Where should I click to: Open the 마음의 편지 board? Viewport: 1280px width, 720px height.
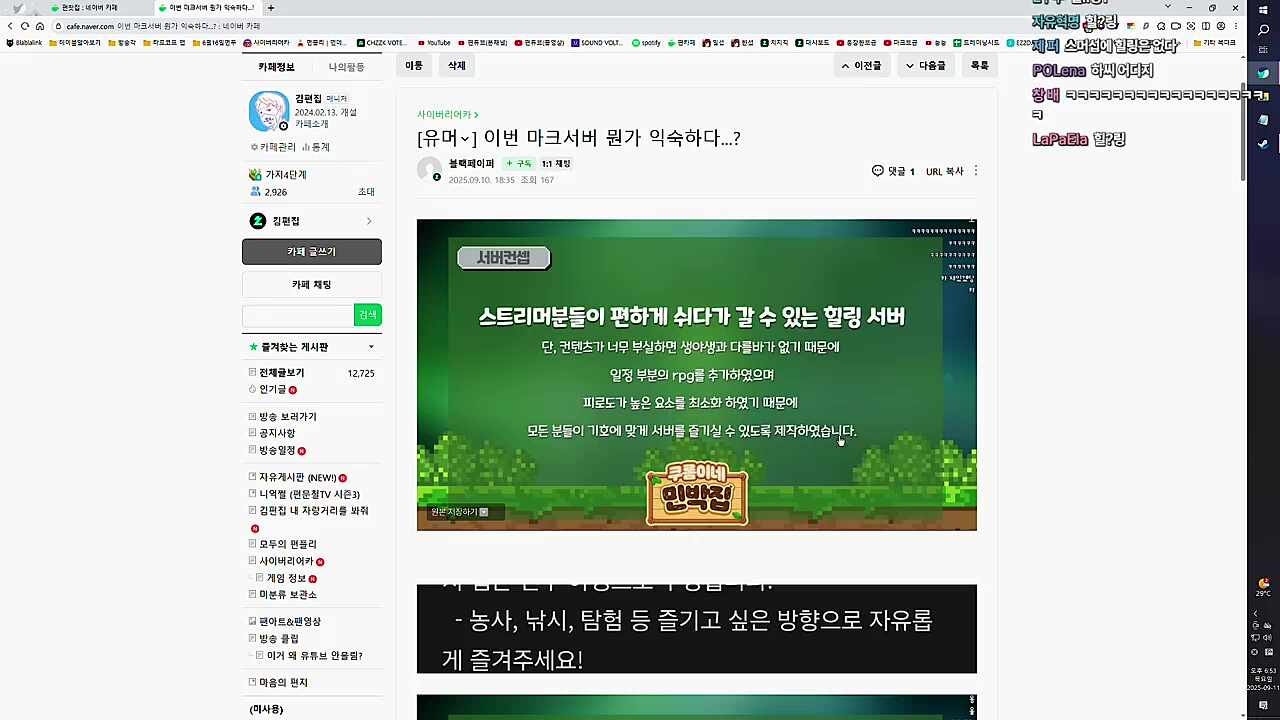278,683
